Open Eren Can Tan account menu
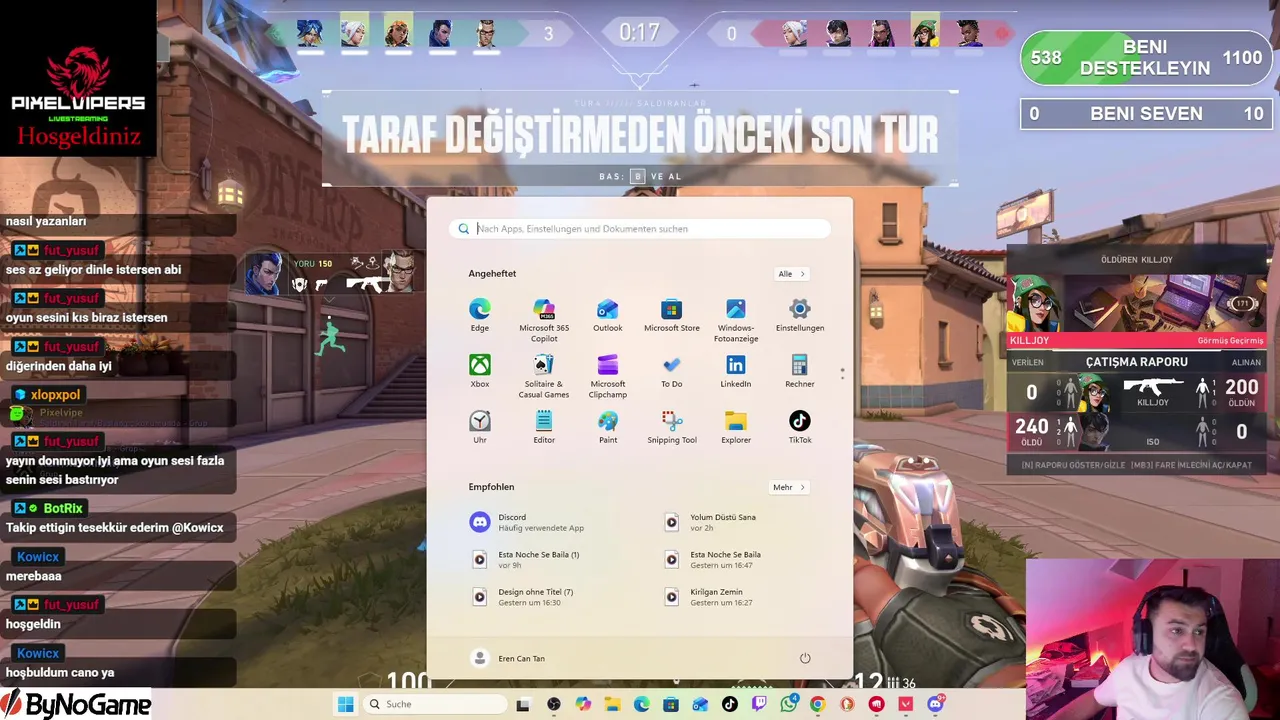The image size is (1280, 720). (x=508, y=658)
